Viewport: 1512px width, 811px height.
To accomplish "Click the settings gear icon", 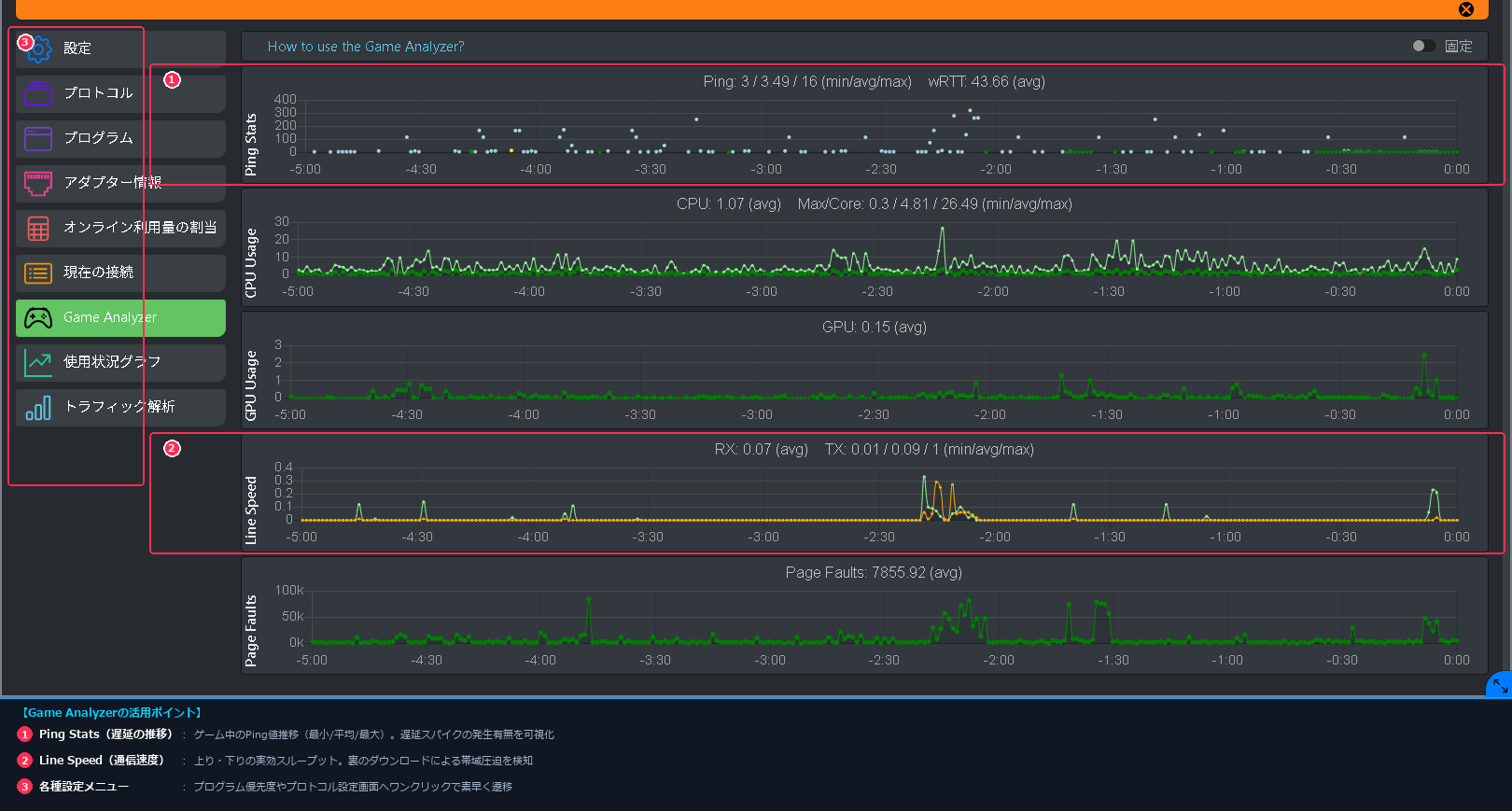I will (x=38, y=49).
